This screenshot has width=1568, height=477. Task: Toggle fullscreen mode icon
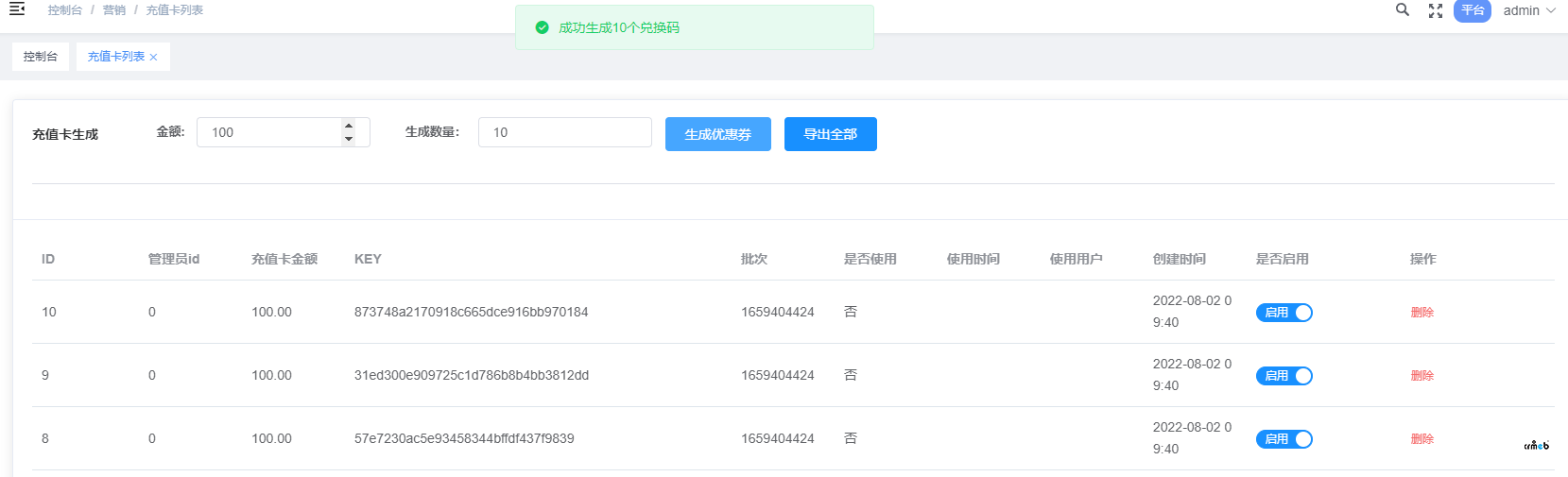click(1436, 10)
